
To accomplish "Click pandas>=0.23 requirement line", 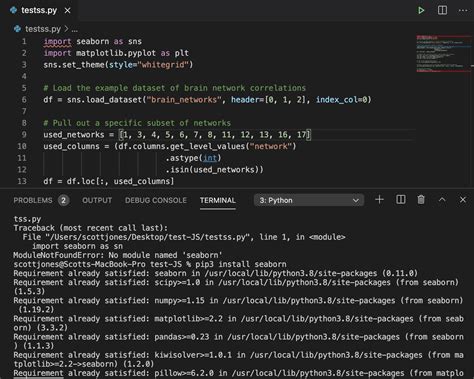I will (x=238, y=341).
